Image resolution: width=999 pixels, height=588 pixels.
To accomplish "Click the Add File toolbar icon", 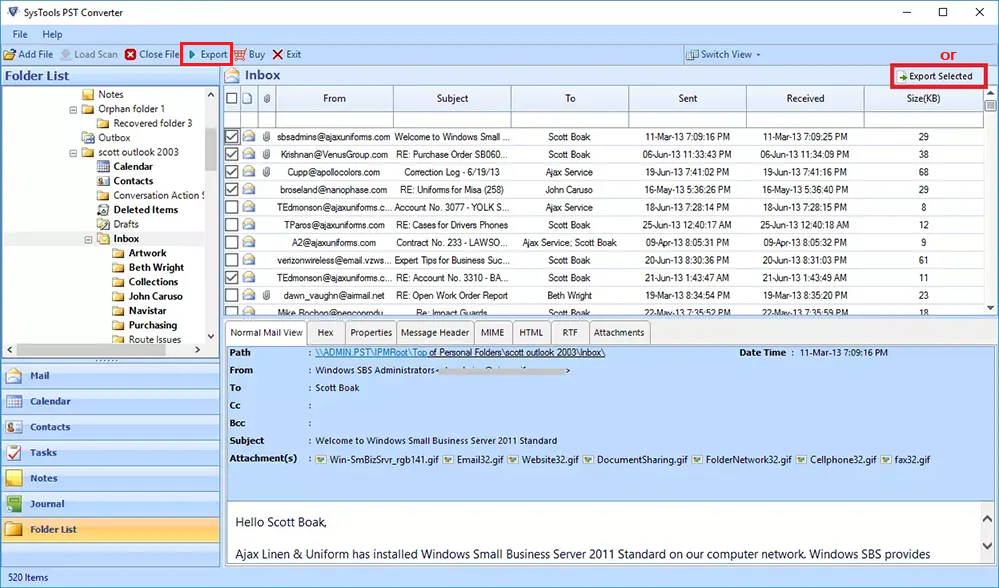I will [10, 55].
